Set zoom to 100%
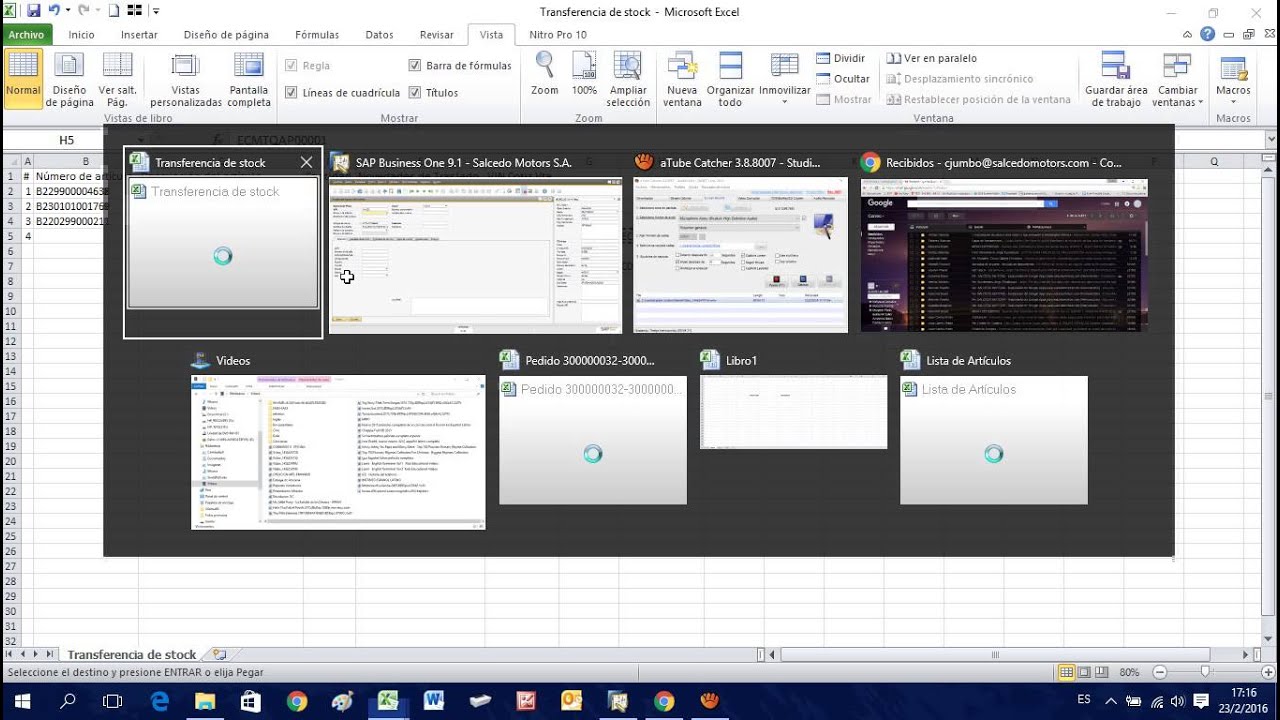This screenshot has width=1280, height=720. (584, 74)
